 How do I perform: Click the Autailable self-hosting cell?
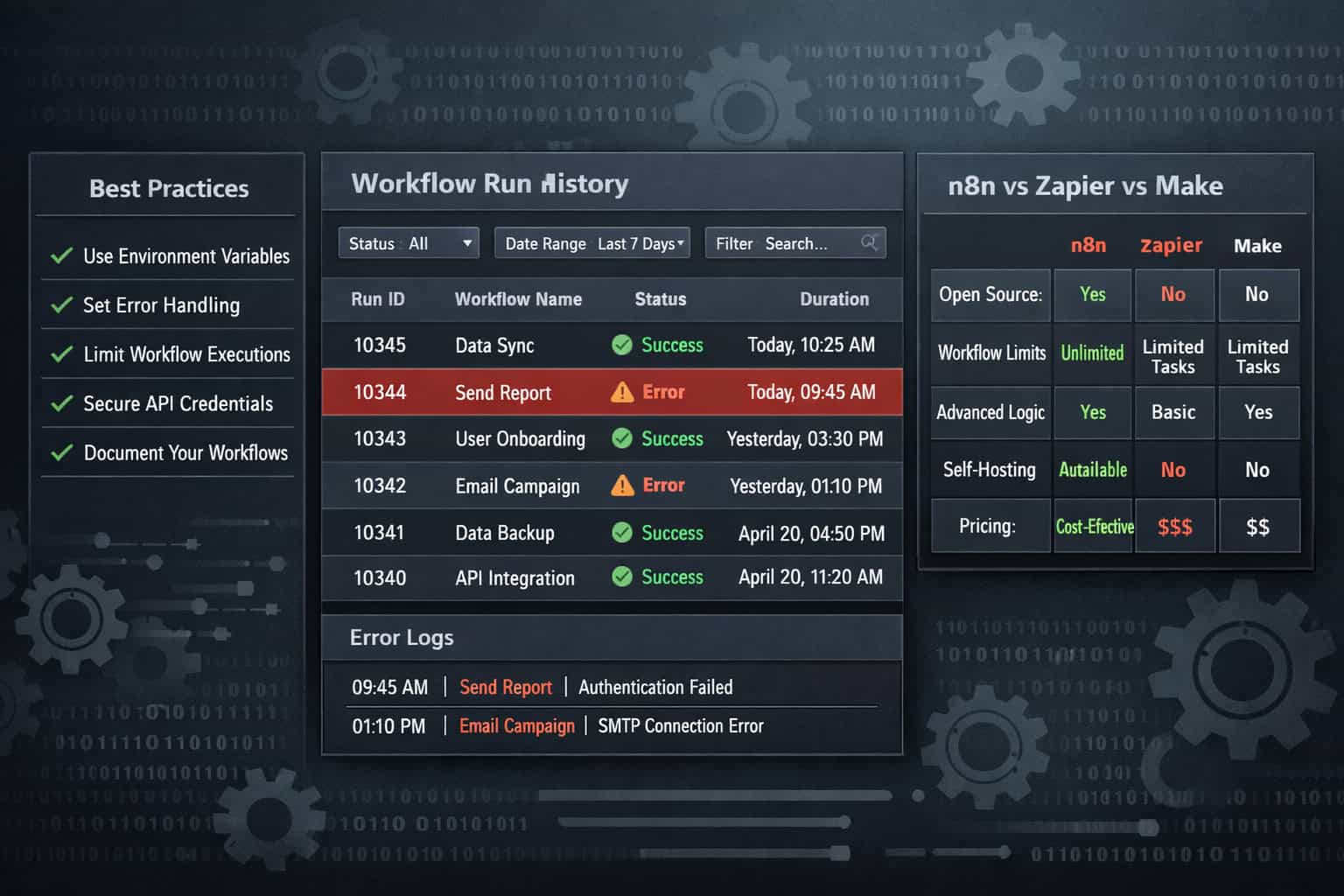pos(1093,470)
